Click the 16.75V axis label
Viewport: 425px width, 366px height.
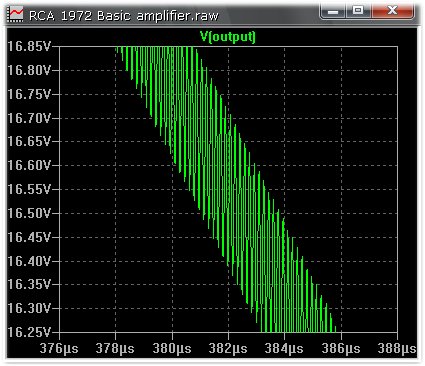(29, 94)
